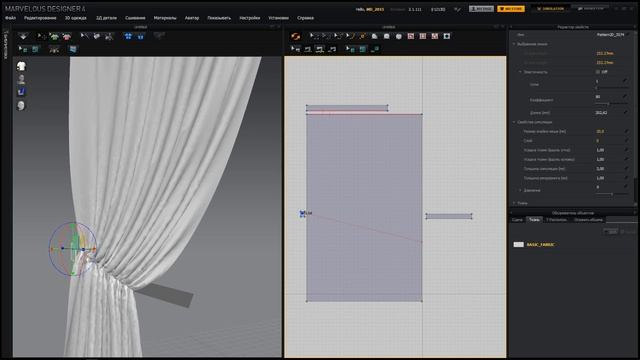Open the Редактирование menu

[40, 18]
